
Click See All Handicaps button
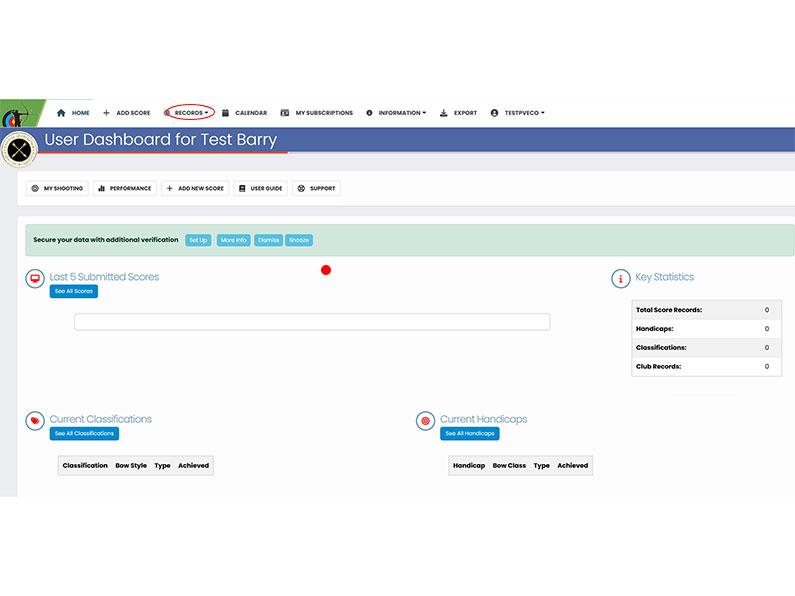pos(469,434)
